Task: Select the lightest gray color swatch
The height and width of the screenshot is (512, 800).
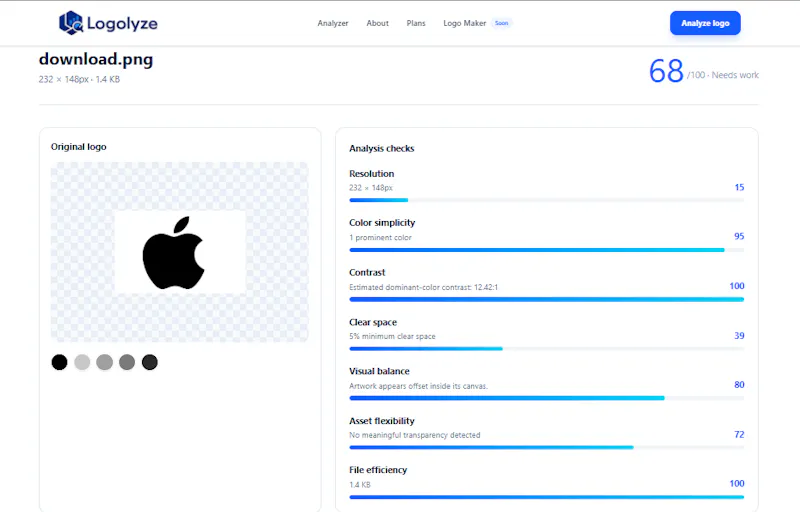Action: pos(82,362)
